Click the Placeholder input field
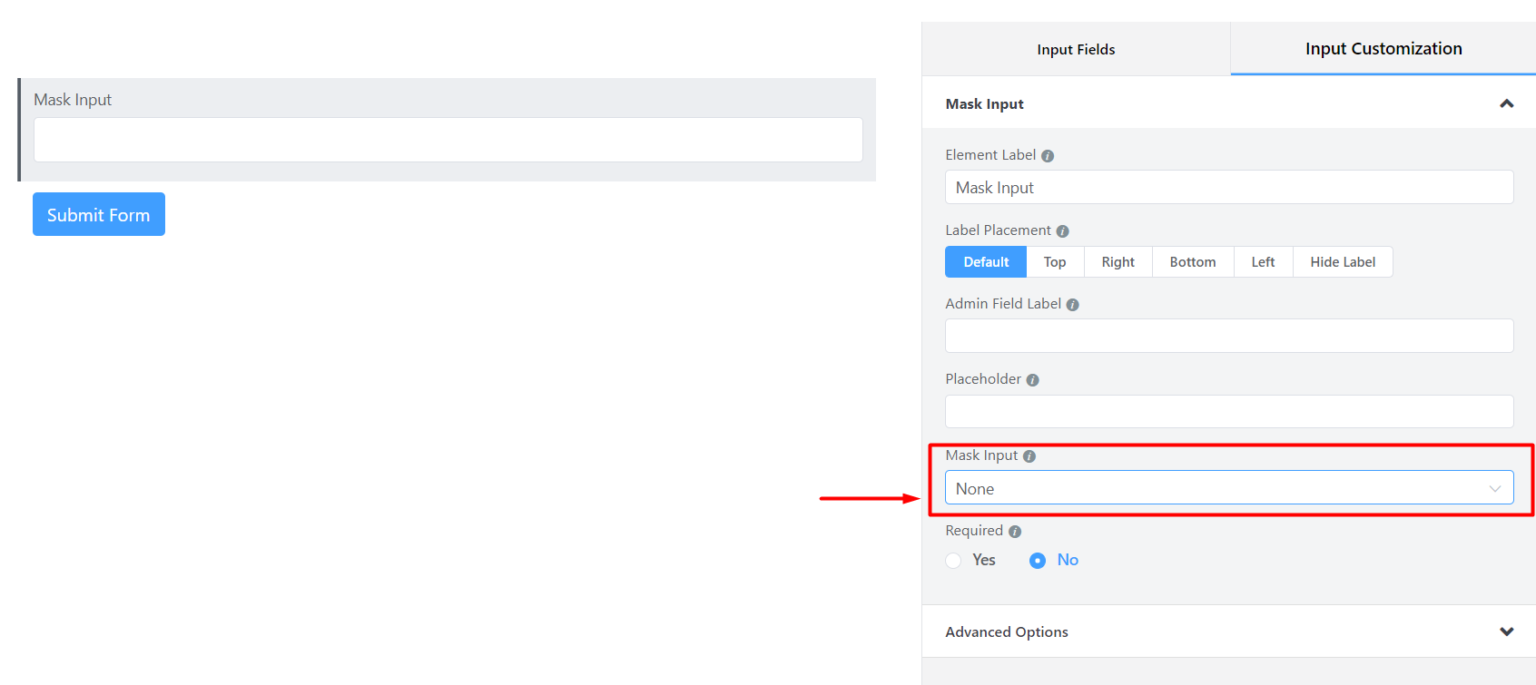 [x=1229, y=410]
